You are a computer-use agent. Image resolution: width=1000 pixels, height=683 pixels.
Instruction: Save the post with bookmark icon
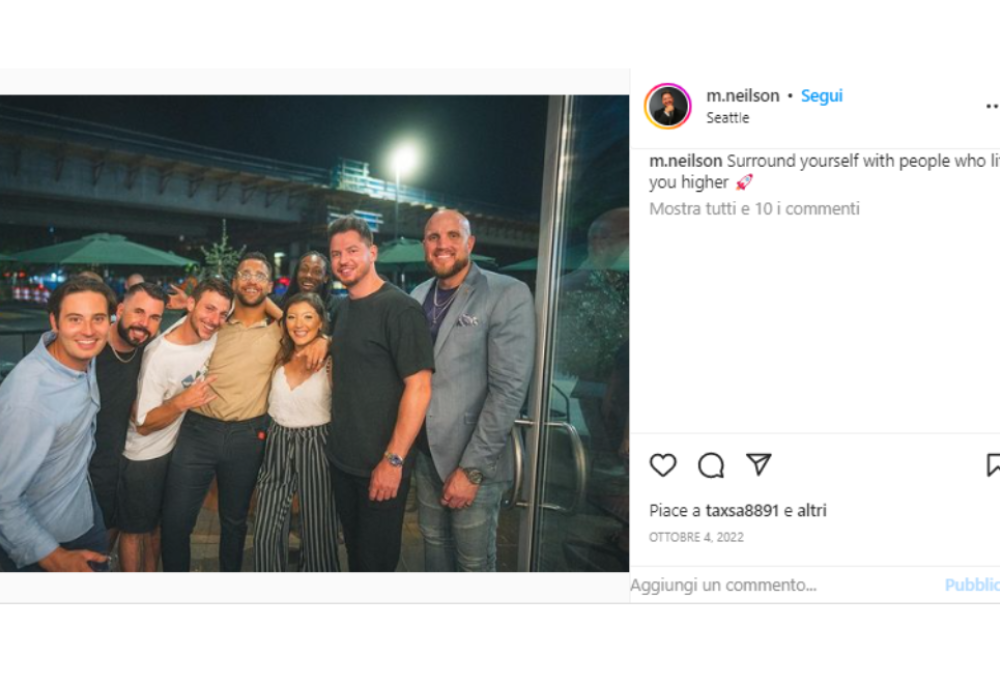pyautogui.click(x=993, y=465)
